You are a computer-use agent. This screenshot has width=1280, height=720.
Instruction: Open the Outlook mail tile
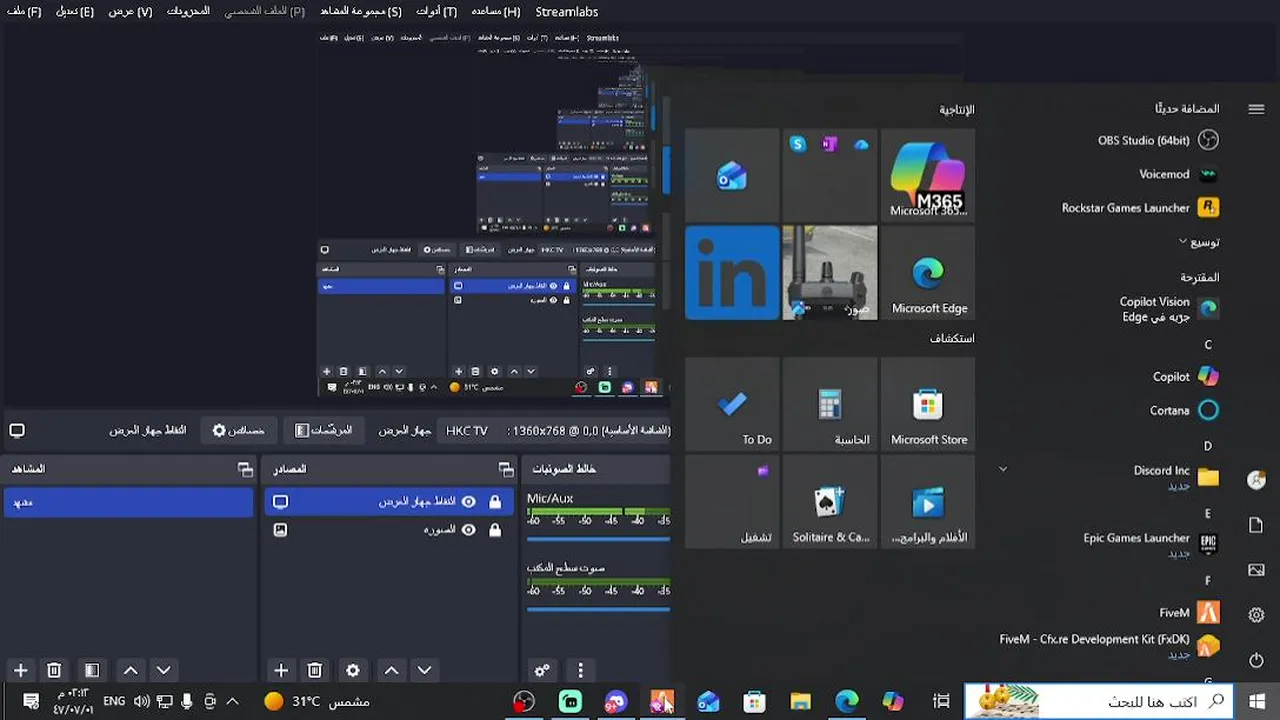tap(732, 175)
